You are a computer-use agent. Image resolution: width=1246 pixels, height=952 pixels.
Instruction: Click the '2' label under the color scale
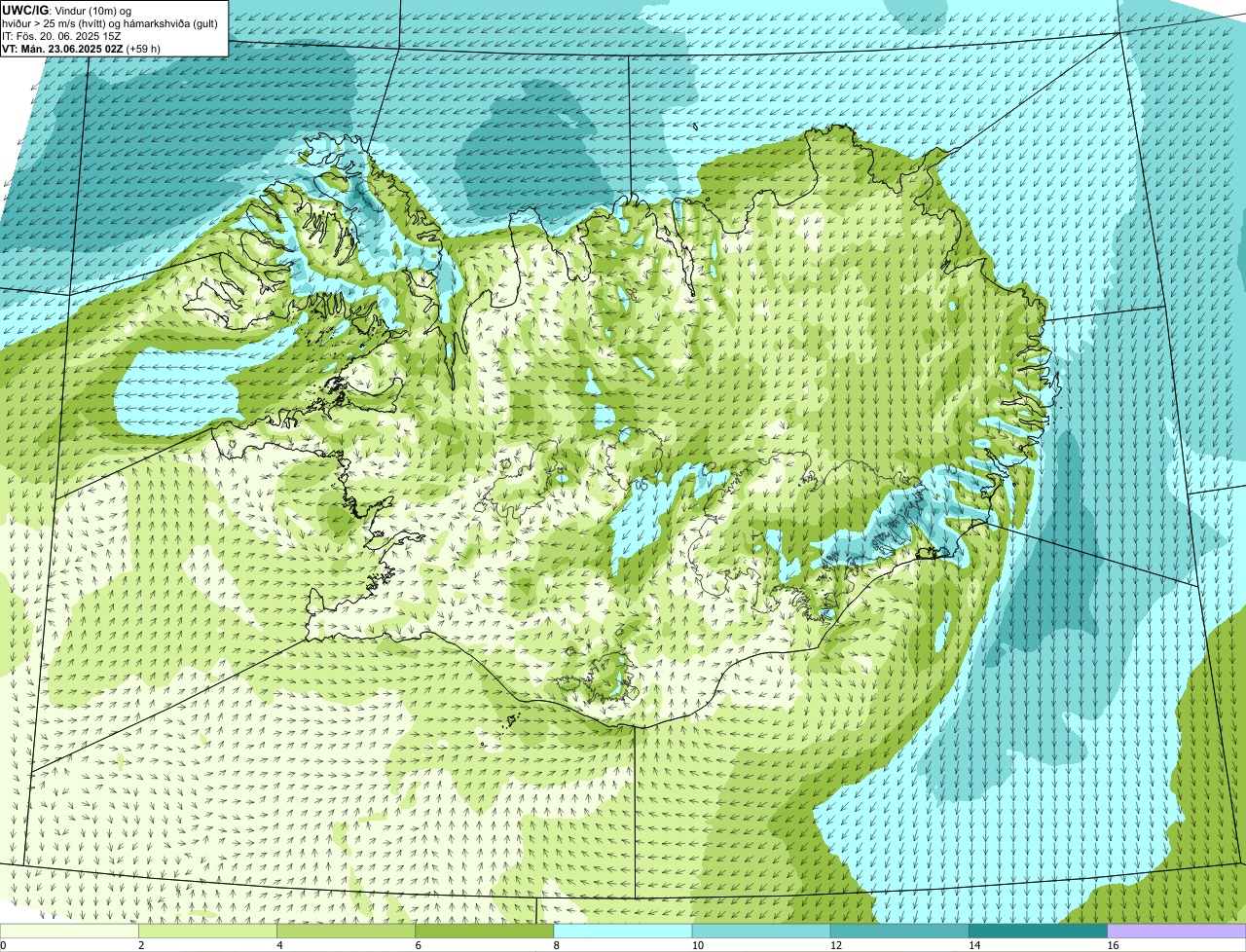(x=141, y=945)
